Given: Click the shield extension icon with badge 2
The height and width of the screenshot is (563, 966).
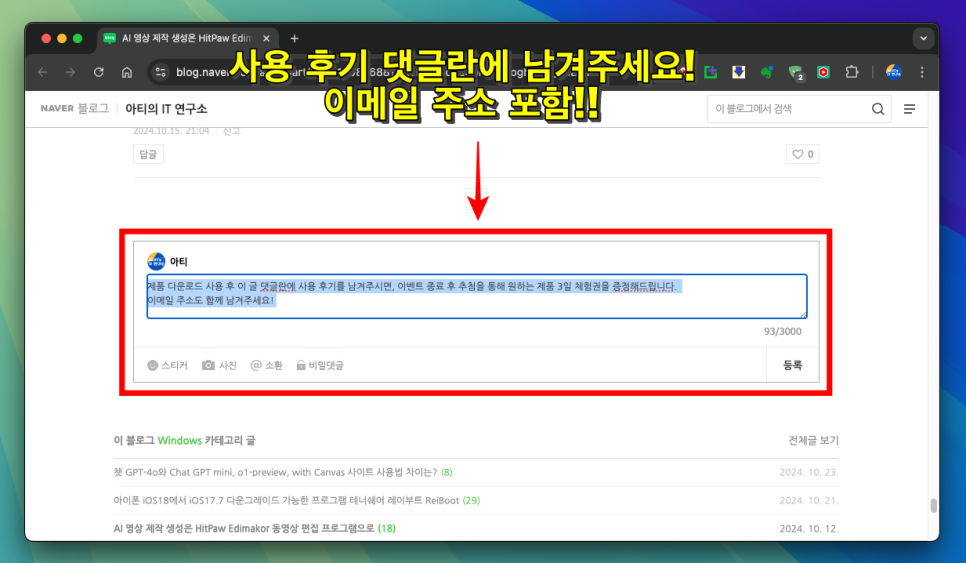Looking at the screenshot, I should tap(795, 73).
